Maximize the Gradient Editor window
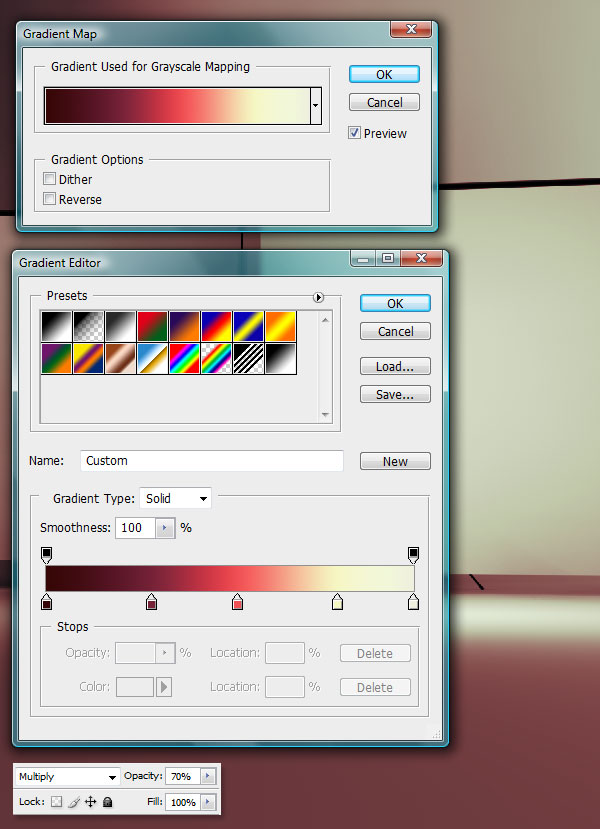This screenshot has width=600, height=829. (x=388, y=258)
